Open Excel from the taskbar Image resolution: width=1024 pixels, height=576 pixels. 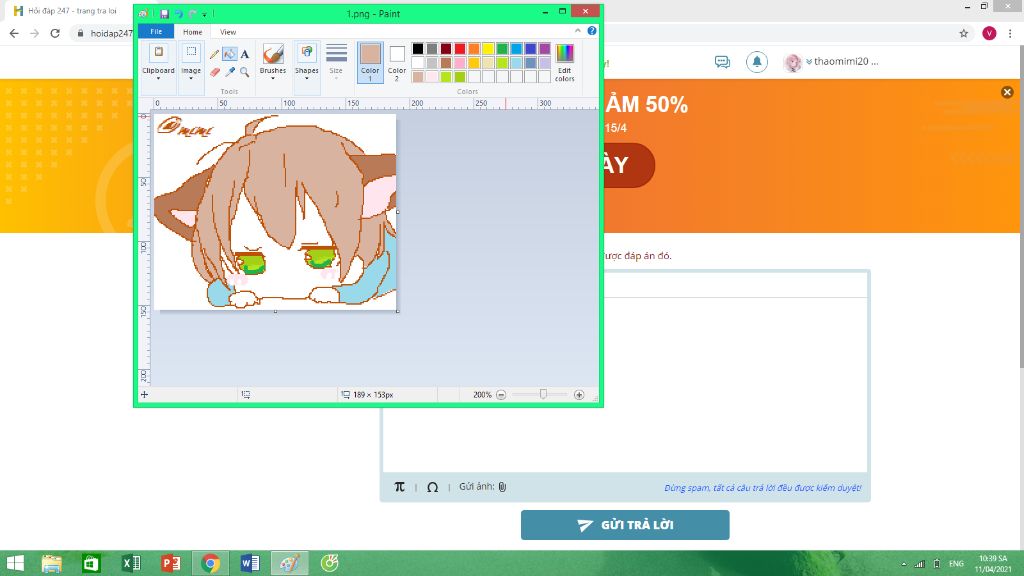tap(131, 563)
